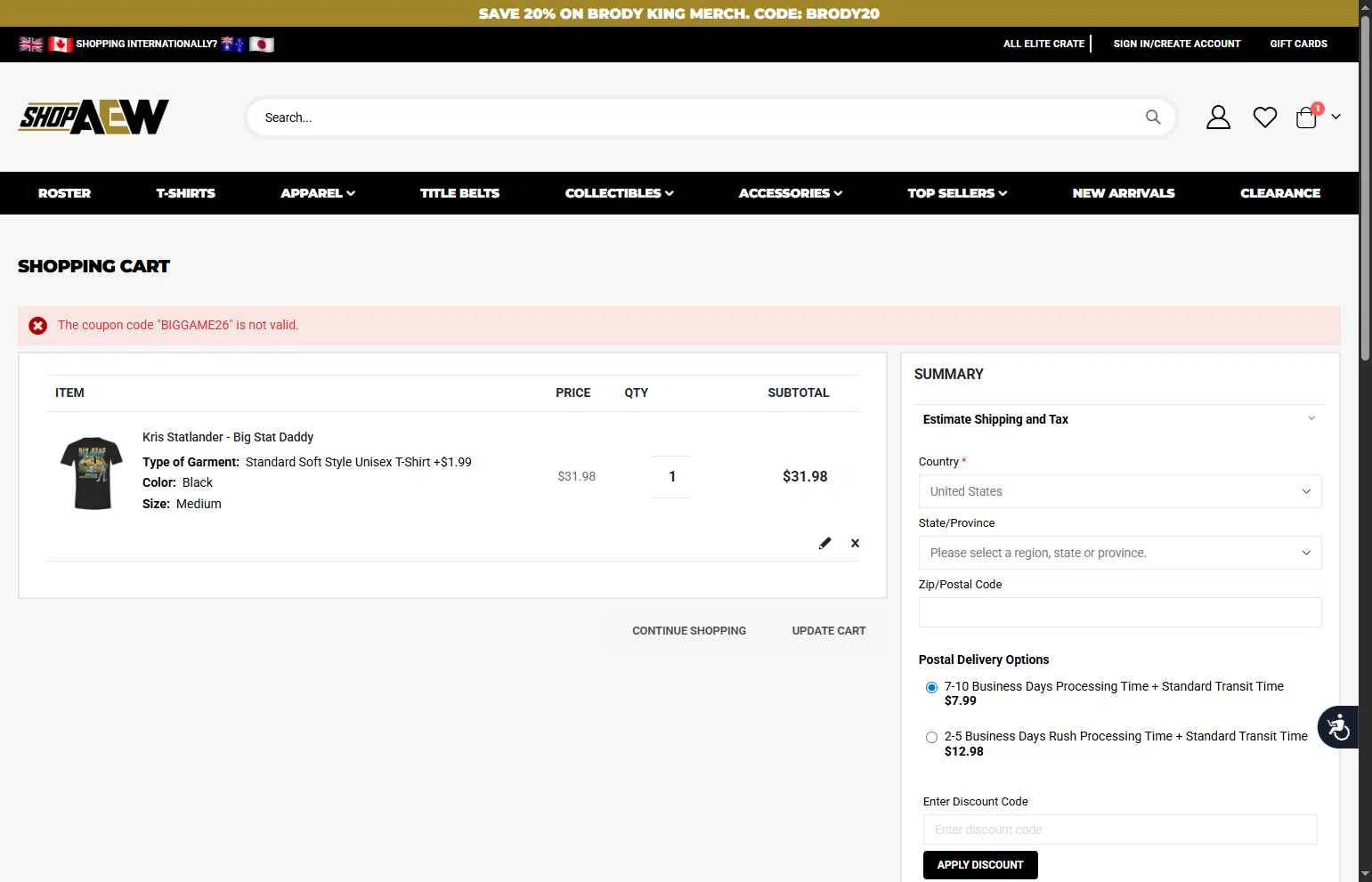Open the user account icon
The image size is (1372, 882).
pos(1218,117)
